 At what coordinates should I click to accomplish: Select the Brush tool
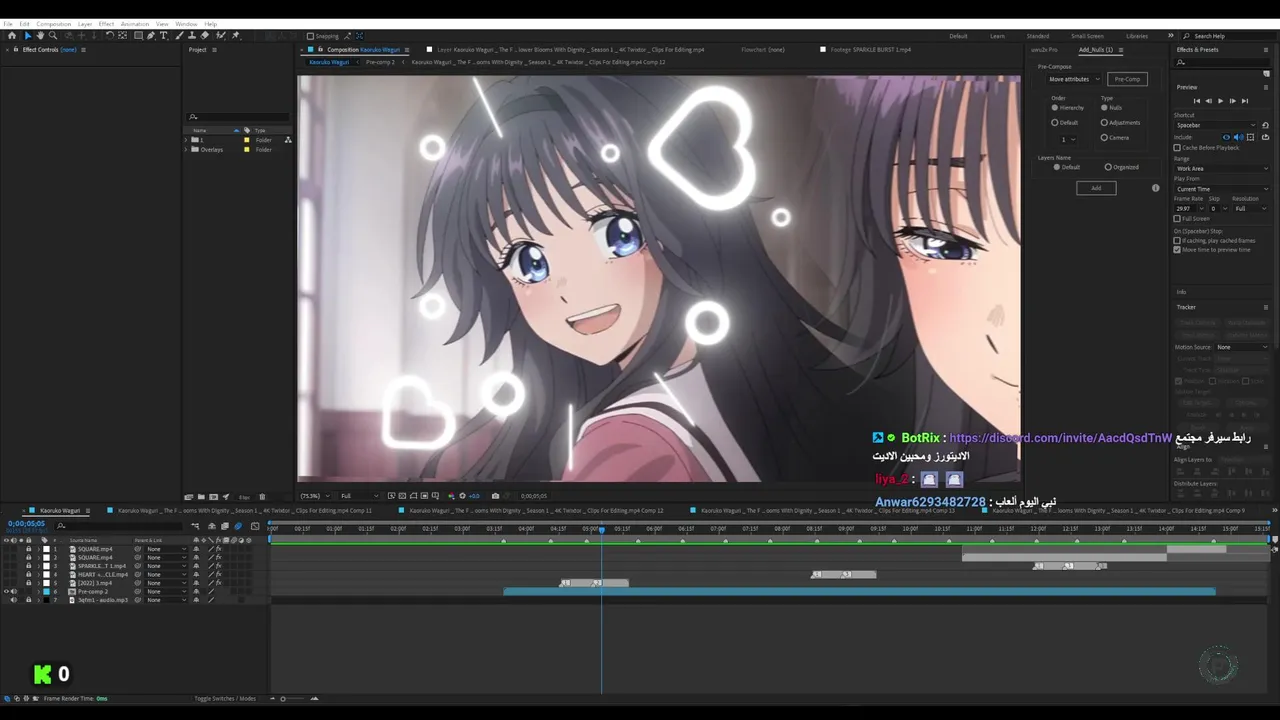click(179, 36)
